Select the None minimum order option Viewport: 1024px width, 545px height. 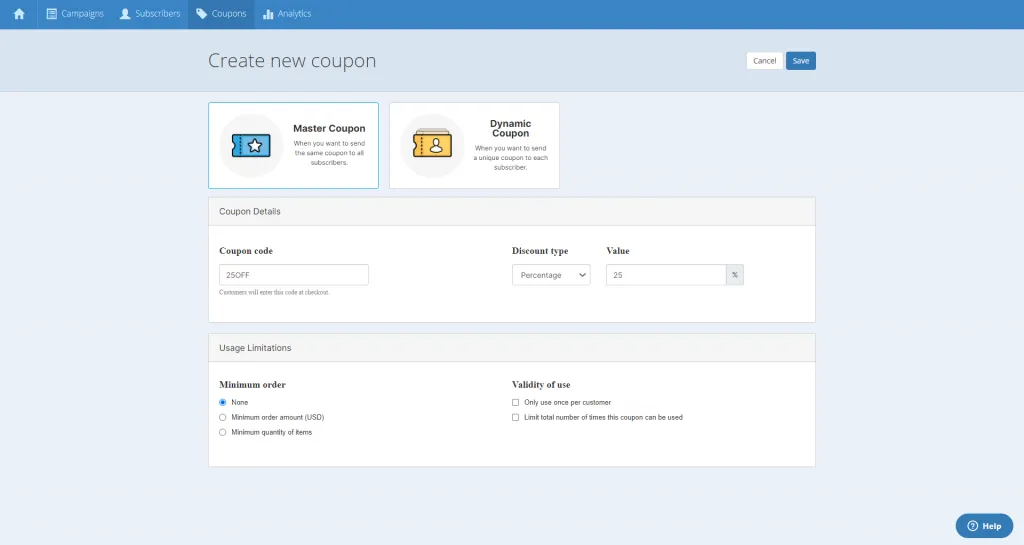(223, 403)
